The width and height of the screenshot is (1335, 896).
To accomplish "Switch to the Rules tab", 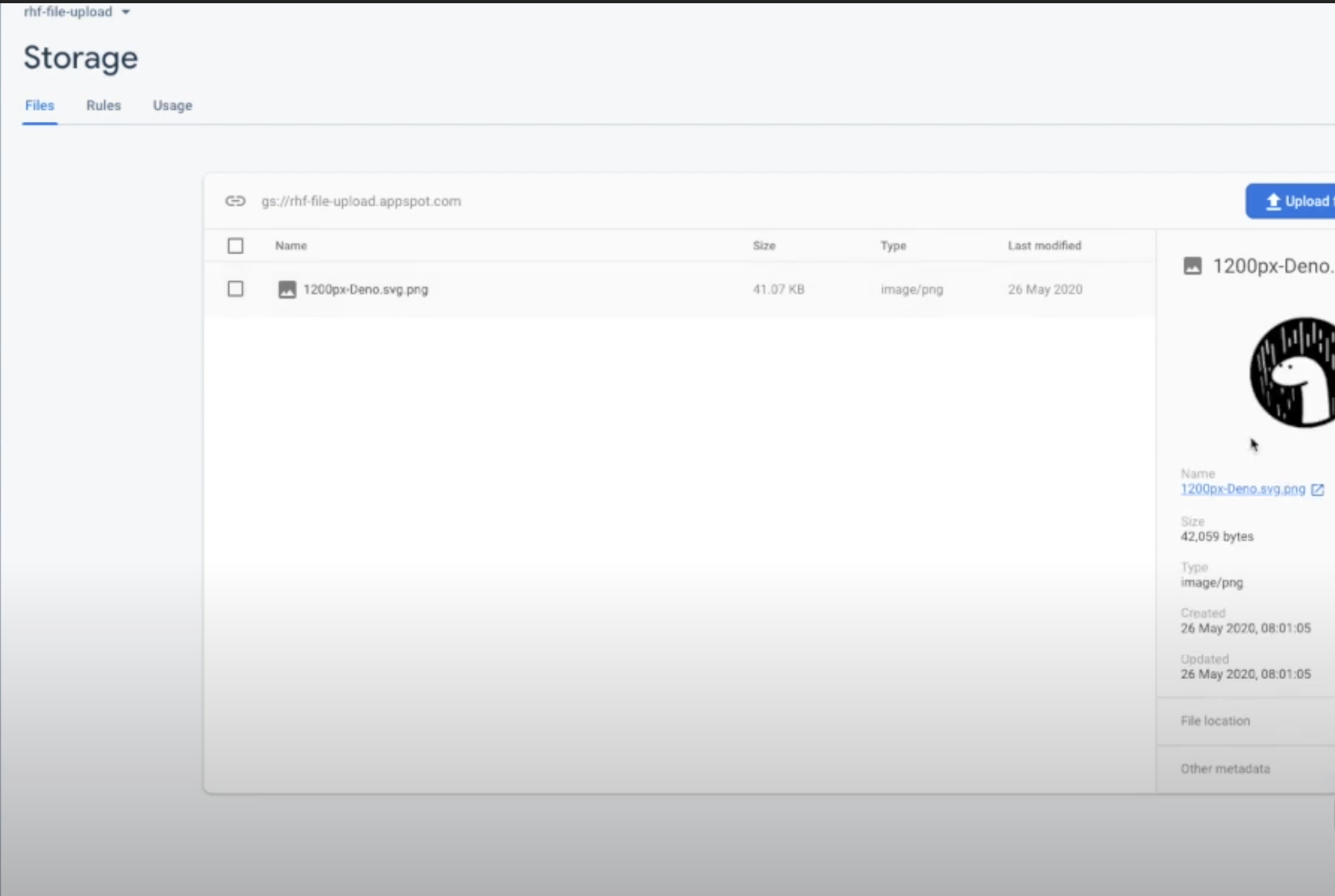I will [103, 106].
